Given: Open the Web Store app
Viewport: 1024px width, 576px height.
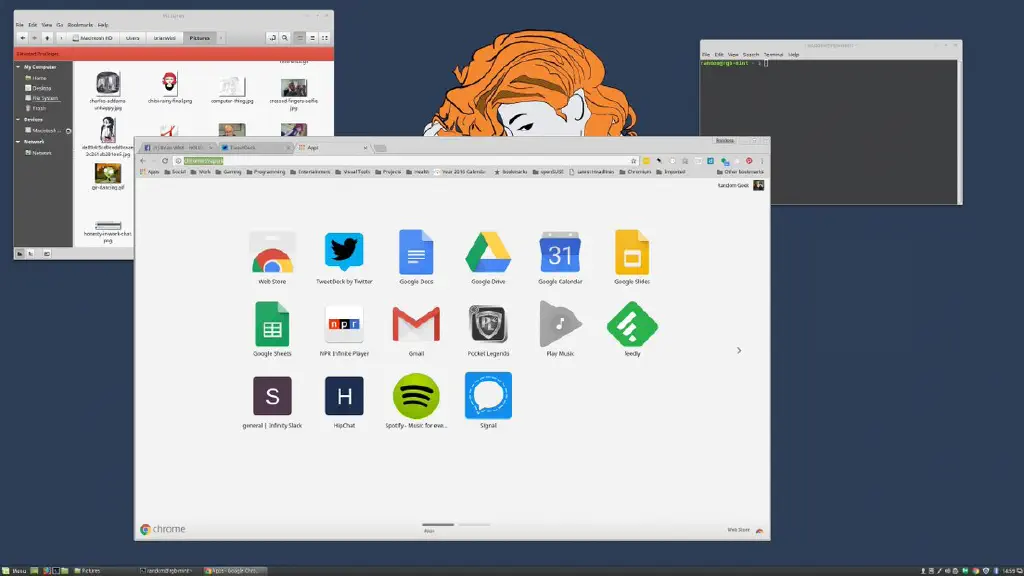Looking at the screenshot, I should (x=272, y=257).
